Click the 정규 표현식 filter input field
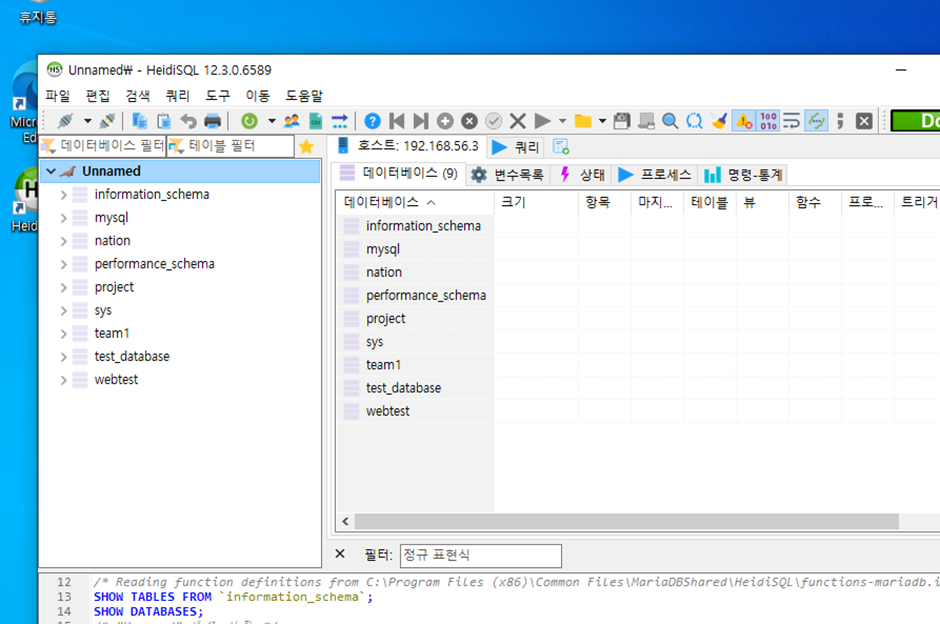The image size is (940, 624). 480,555
